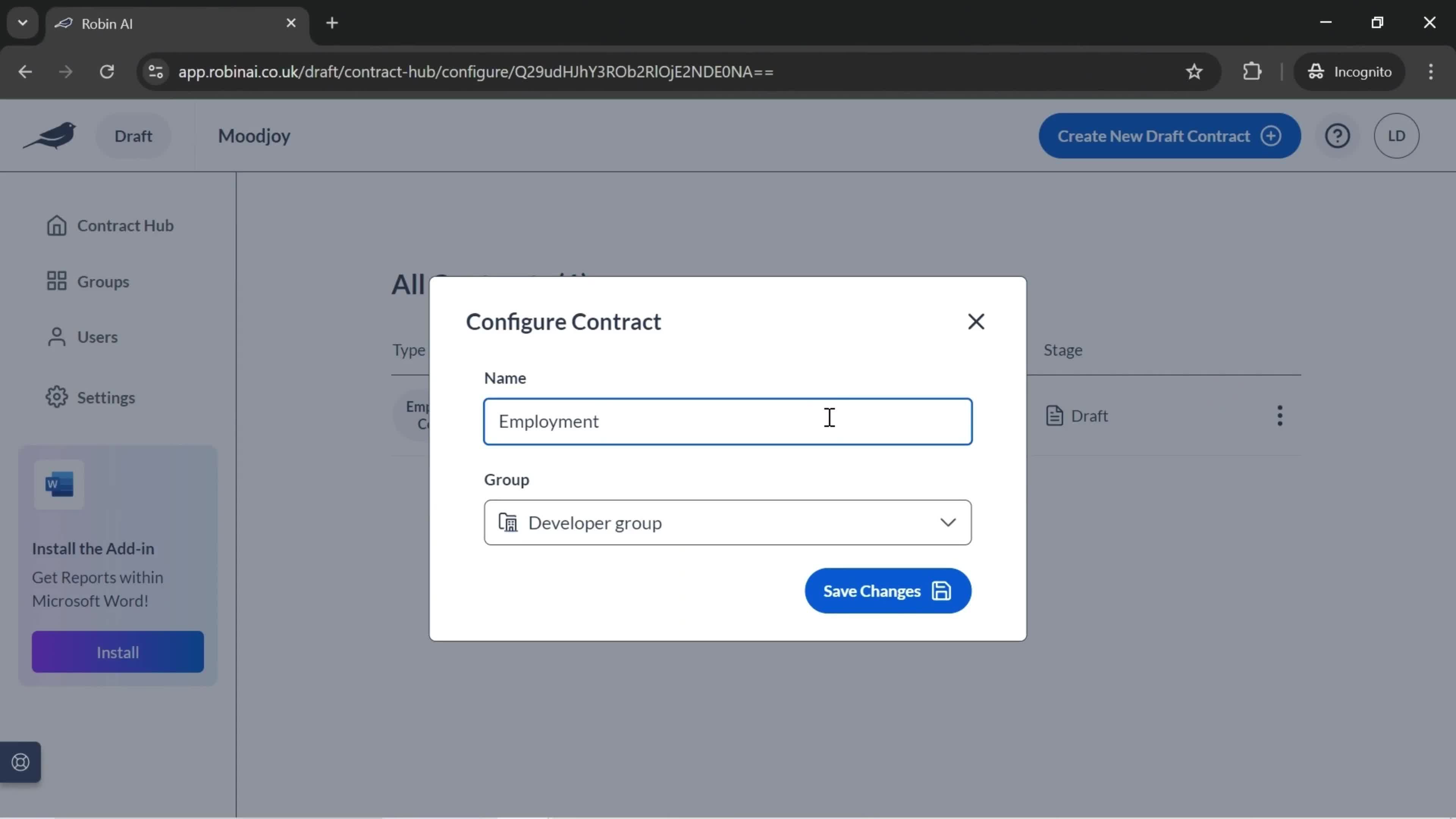Click the Draft tab label
This screenshot has height=819, width=1456.
(x=133, y=135)
